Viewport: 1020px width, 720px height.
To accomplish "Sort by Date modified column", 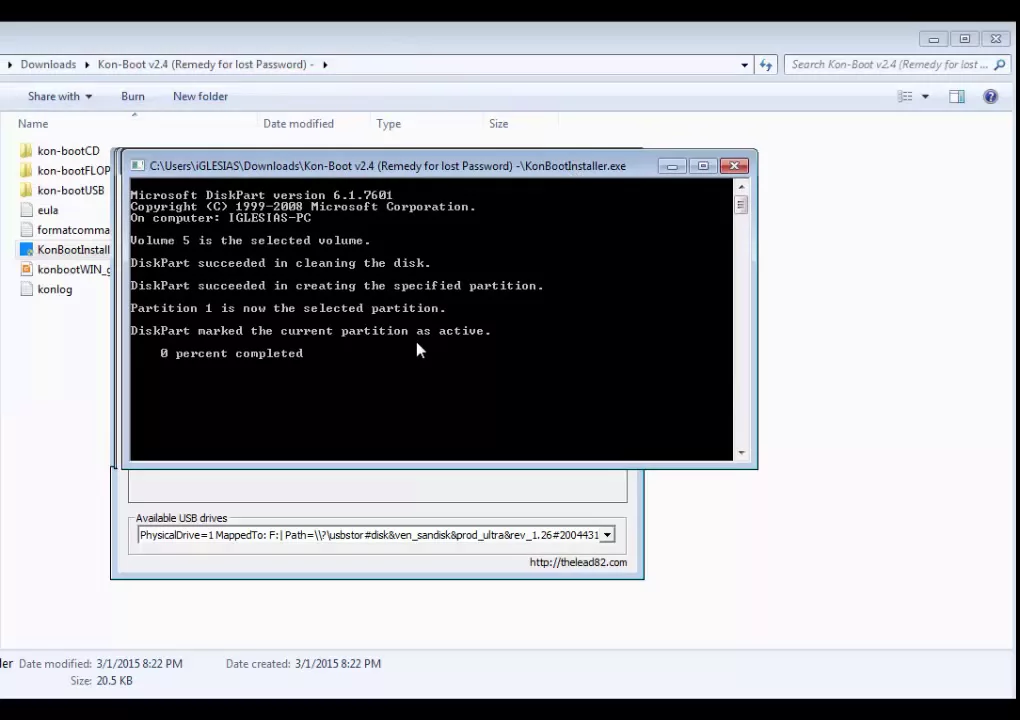I will click(298, 124).
